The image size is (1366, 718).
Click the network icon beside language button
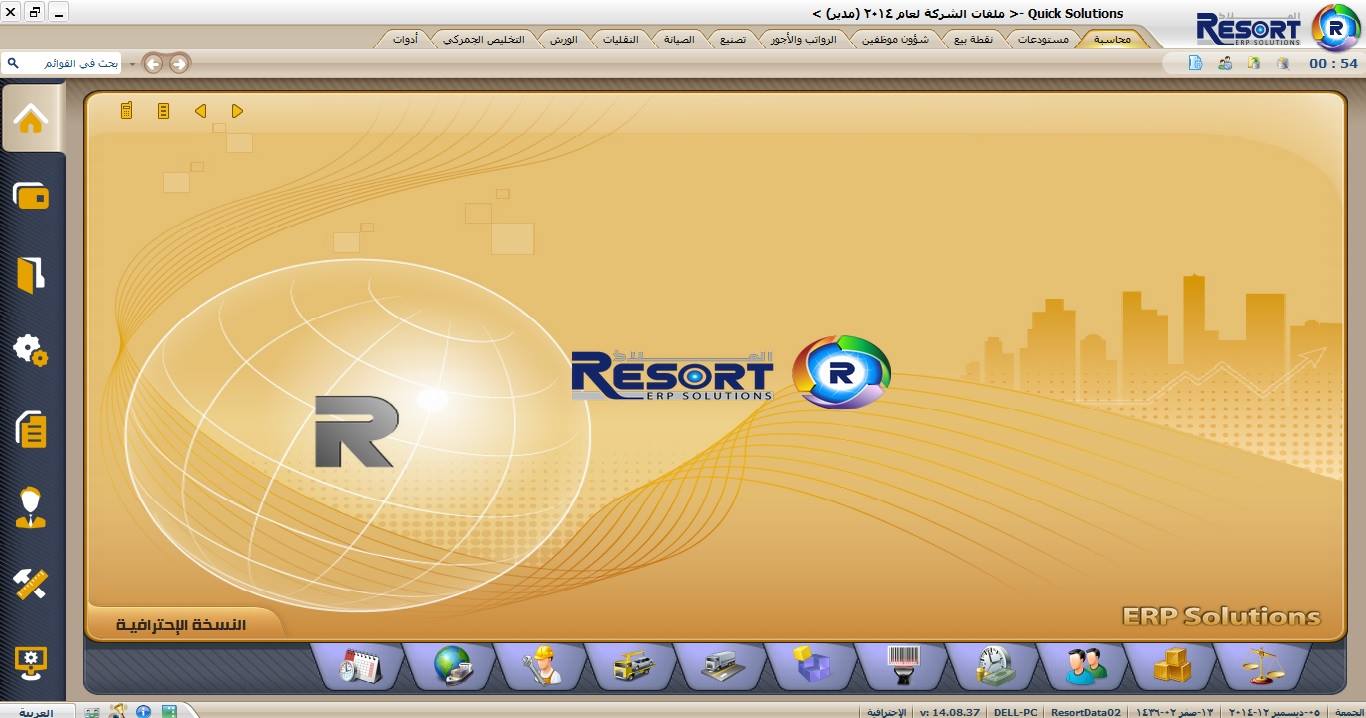(92, 712)
